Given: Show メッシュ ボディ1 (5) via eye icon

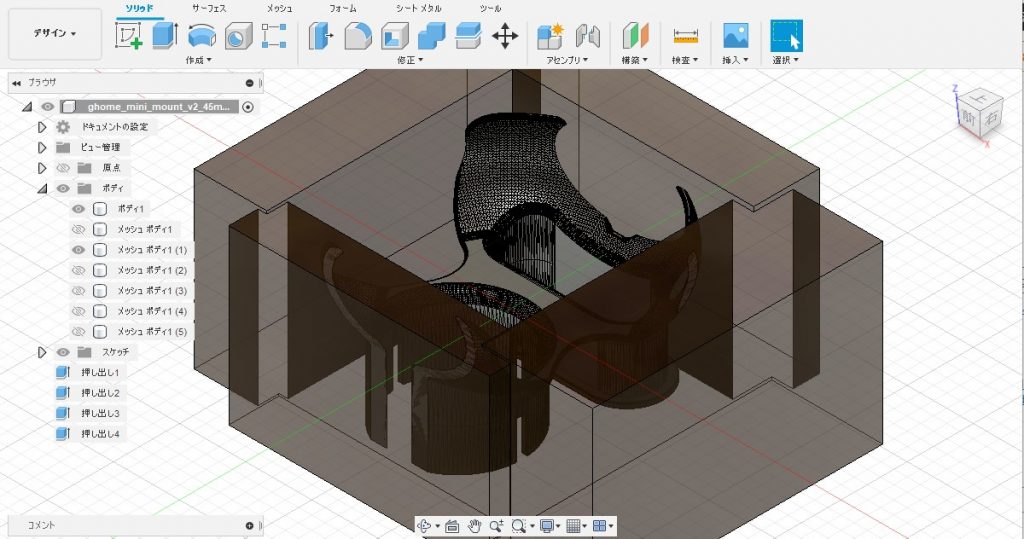Looking at the screenshot, I should pyautogui.click(x=78, y=331).
